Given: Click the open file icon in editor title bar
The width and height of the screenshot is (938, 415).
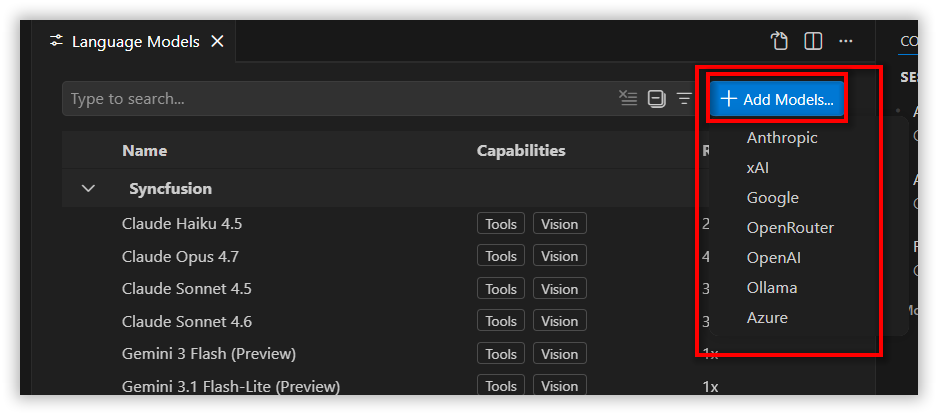Looking at the screenshot, I should pyautogui.click(x=779, y=41).
